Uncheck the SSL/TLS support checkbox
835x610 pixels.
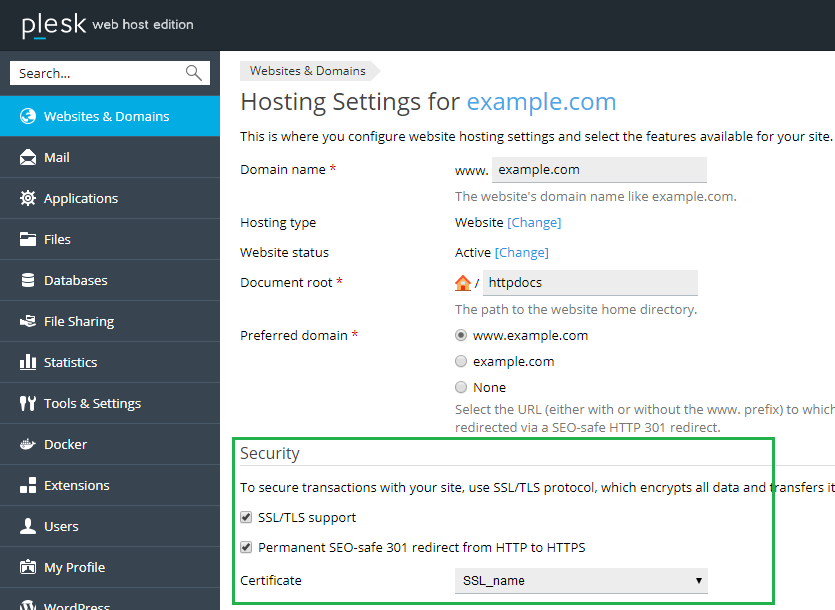click(246, 518)
